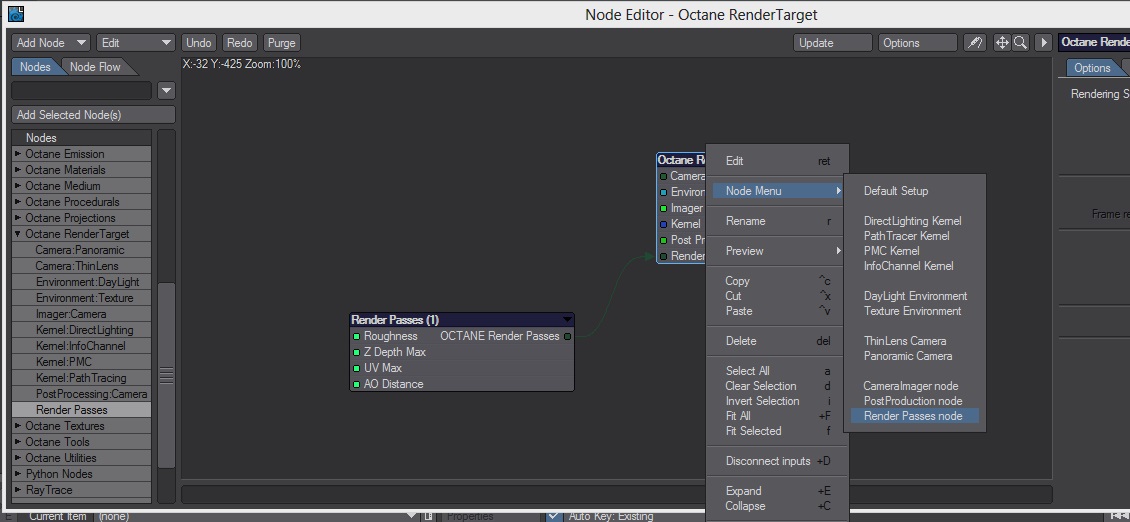This screenshot has height=522, width=1130.
Task: Select Render Passes in node list
Action: 82,410
